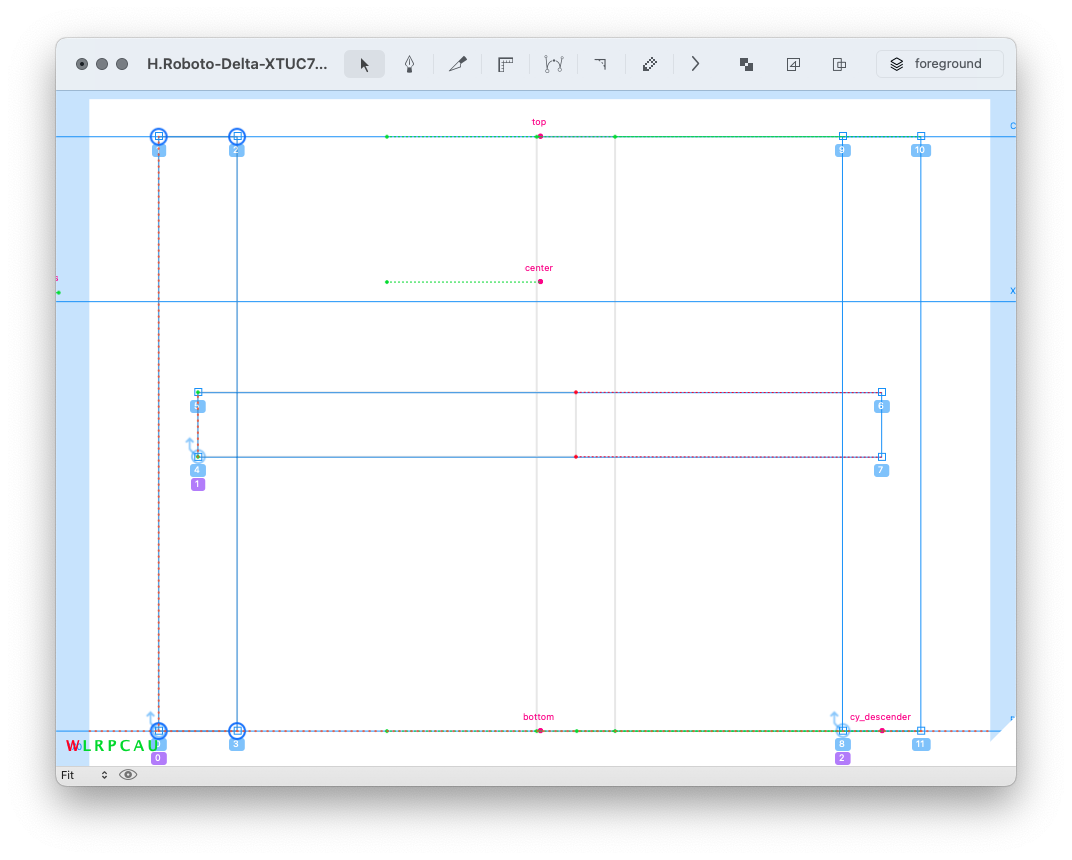Select the 'top' anchor point
This screenshot has width=1072, height=860.
[x=540, y=136]
